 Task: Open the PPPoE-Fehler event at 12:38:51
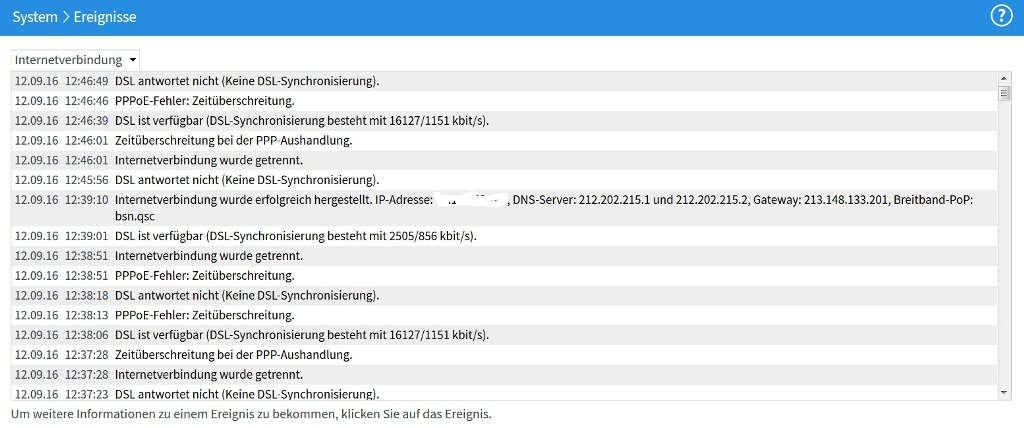[x=204, y=275]
